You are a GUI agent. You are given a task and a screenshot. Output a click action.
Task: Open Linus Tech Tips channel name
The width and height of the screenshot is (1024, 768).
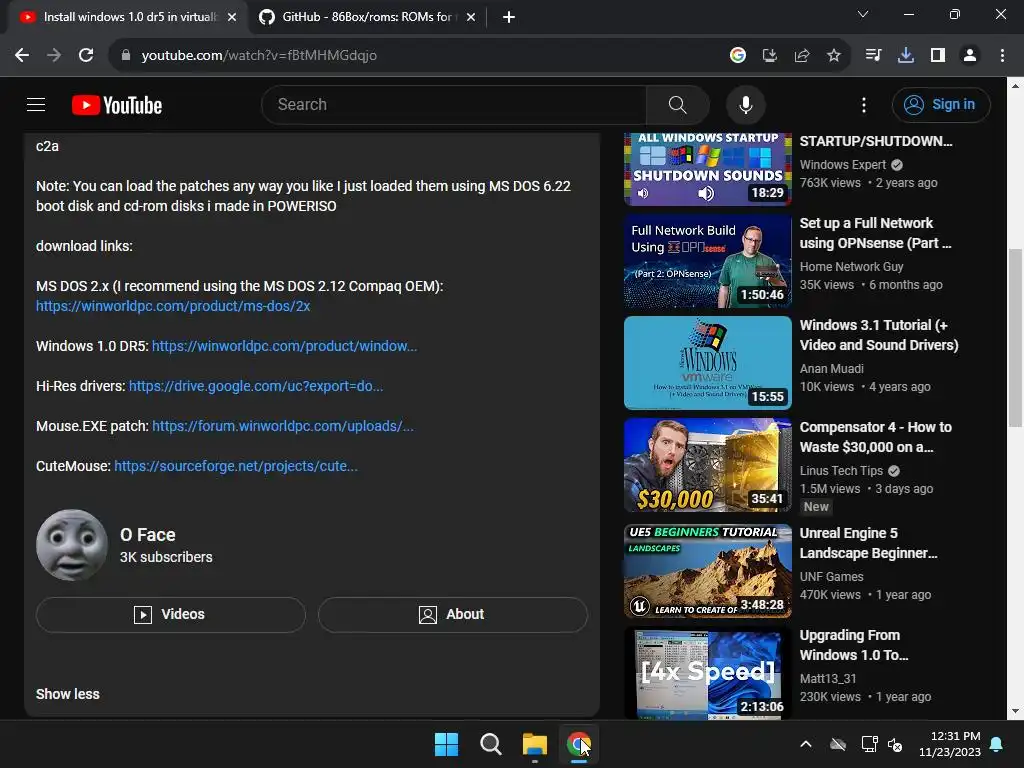click(x=841, y=471)
